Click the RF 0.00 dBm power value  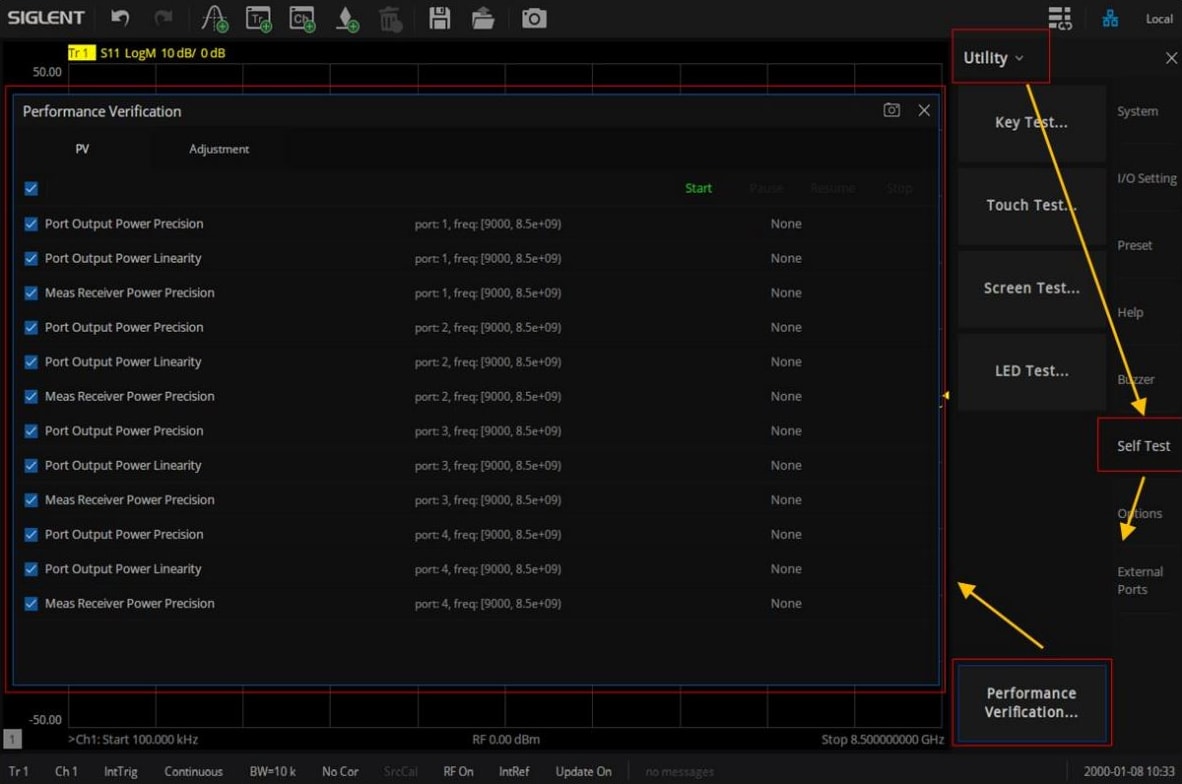[x=506, y=740]
